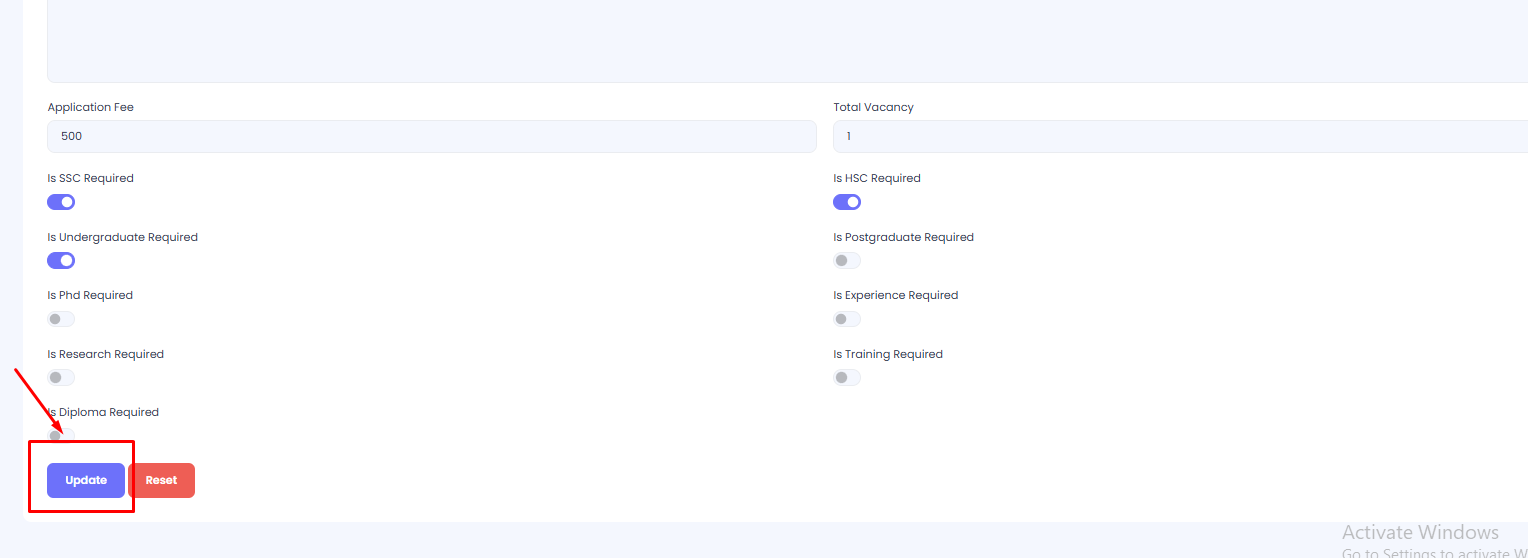Click into the Total Vacancy field
This screenshot has height=558, width=1528.
1180,136
